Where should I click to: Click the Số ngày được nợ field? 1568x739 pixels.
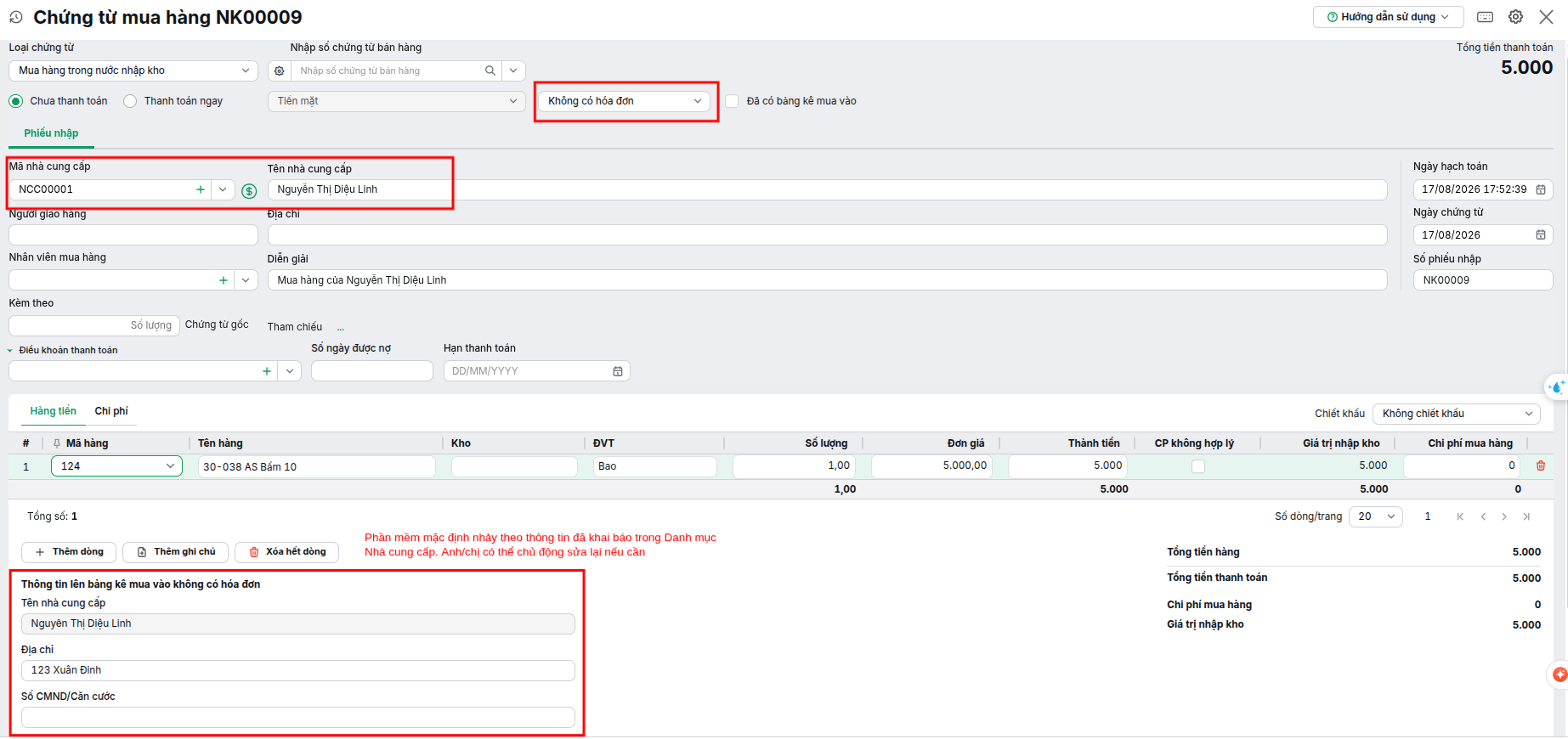coord(372,371)
